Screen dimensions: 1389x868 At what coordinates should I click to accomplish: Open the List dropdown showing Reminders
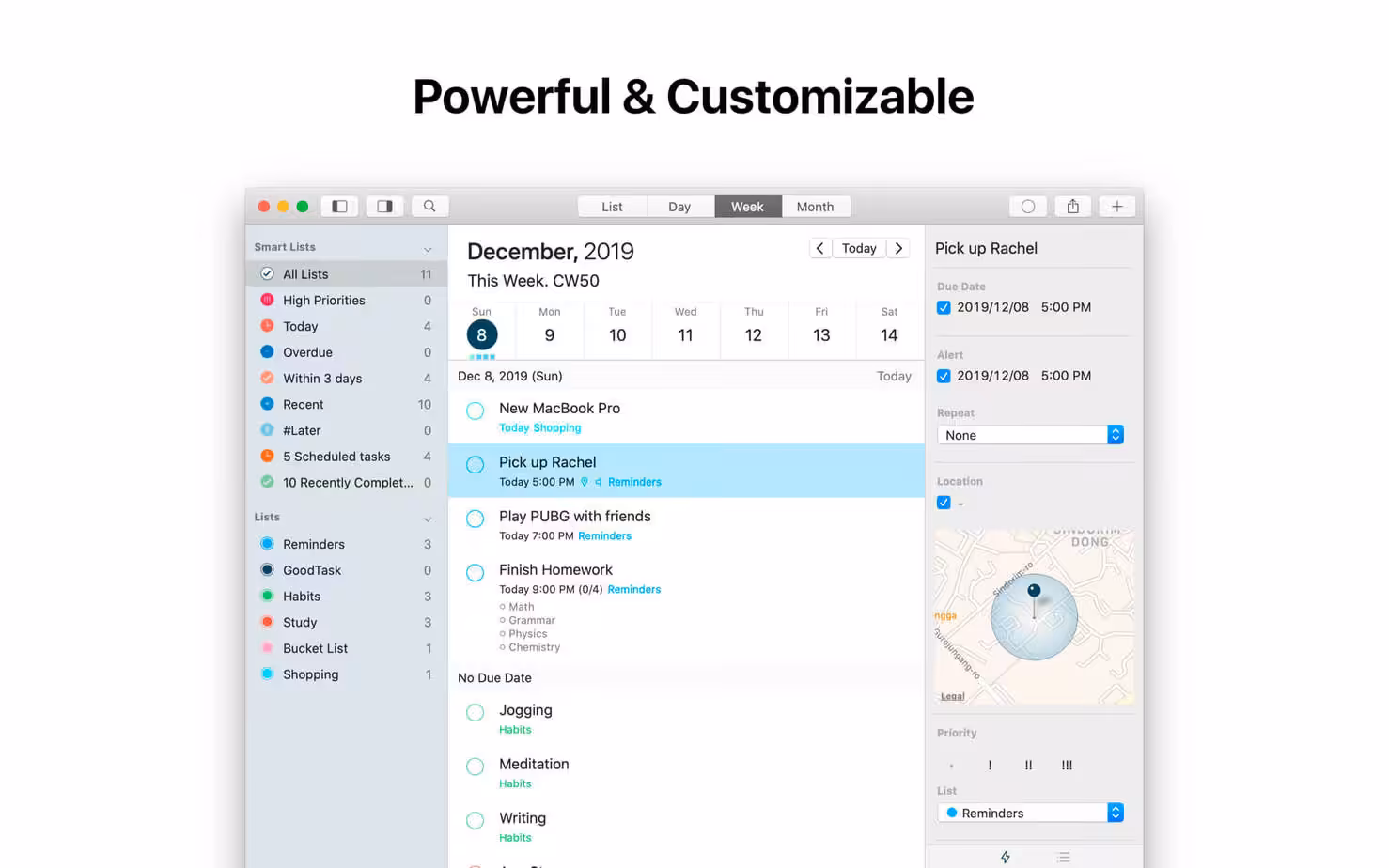[1030, 813]
